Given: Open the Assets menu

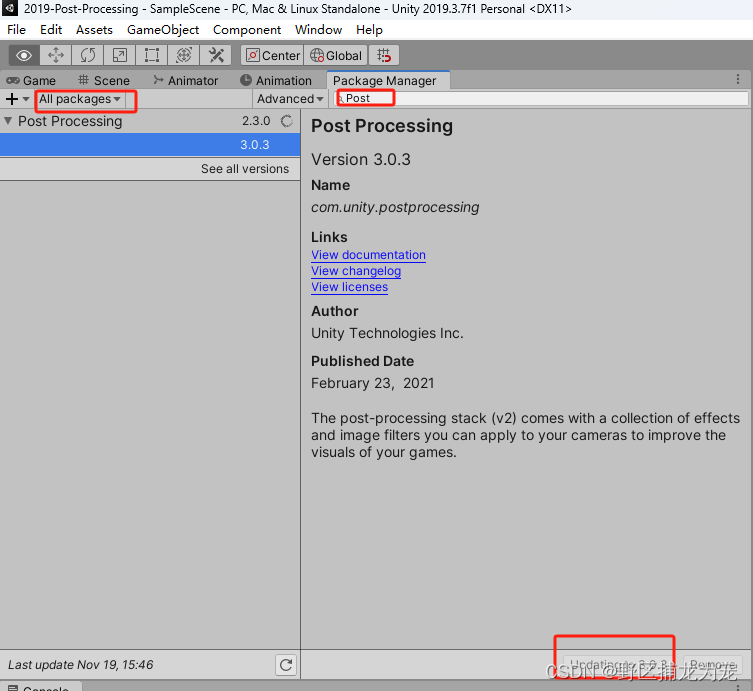Looking at the screenshot, I should click(x=94, y=30).
